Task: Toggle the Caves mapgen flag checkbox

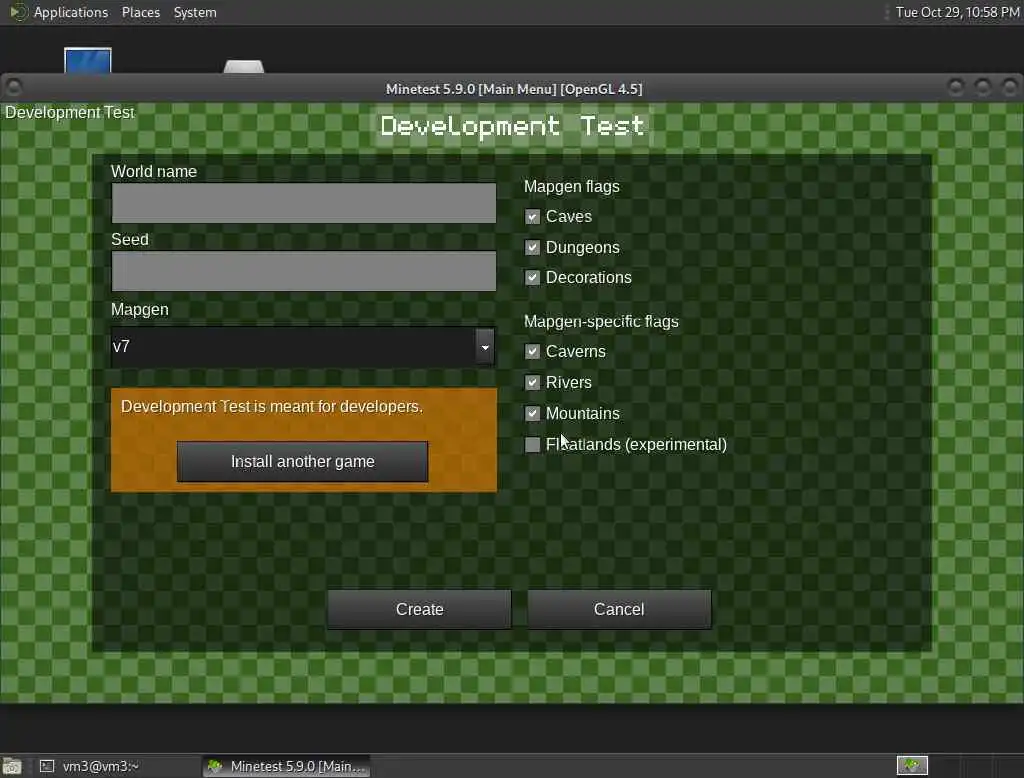Action: tap(532, 217)
